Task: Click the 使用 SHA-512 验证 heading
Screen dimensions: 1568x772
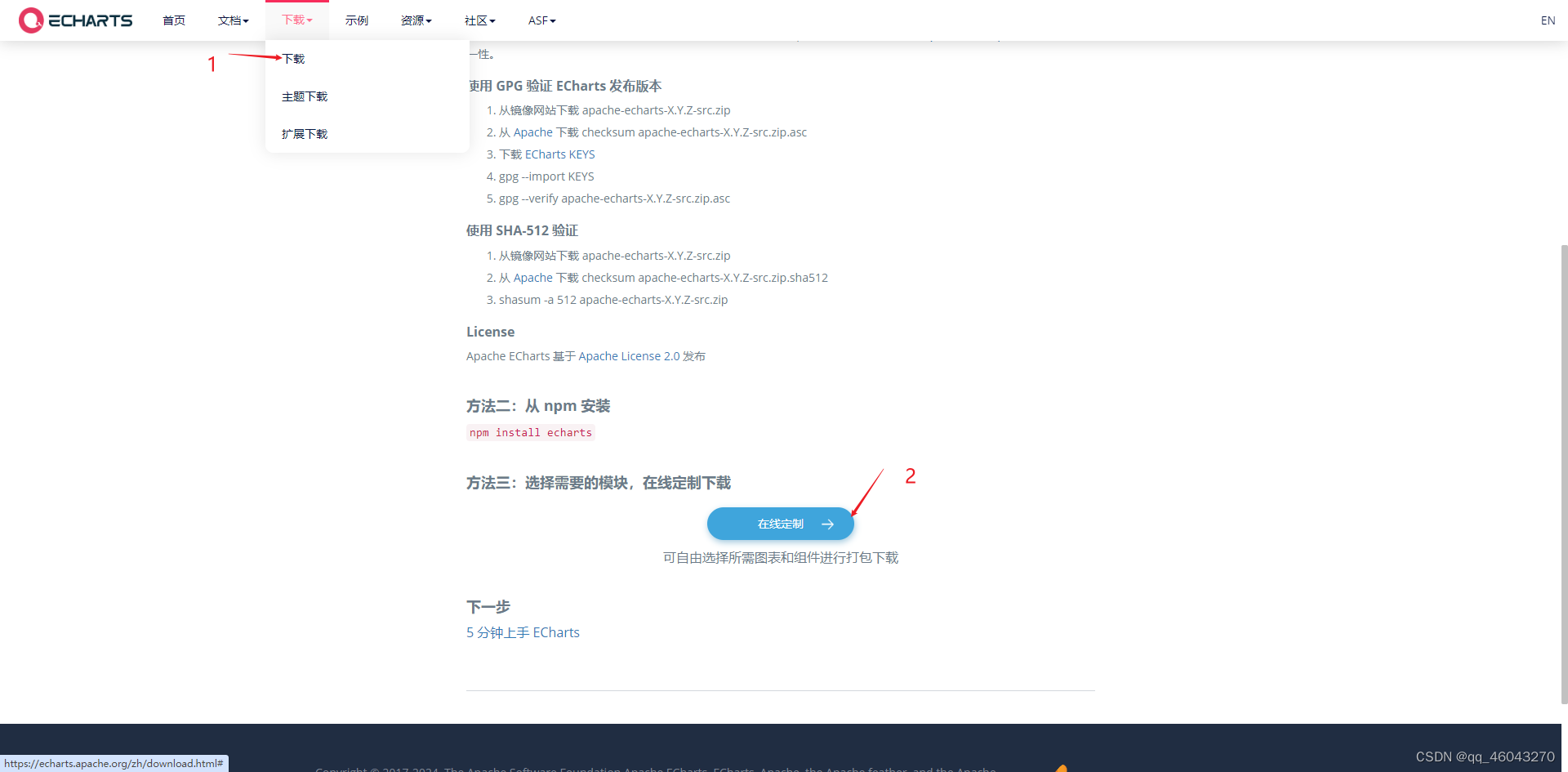Action: click(x=522, y=230)
